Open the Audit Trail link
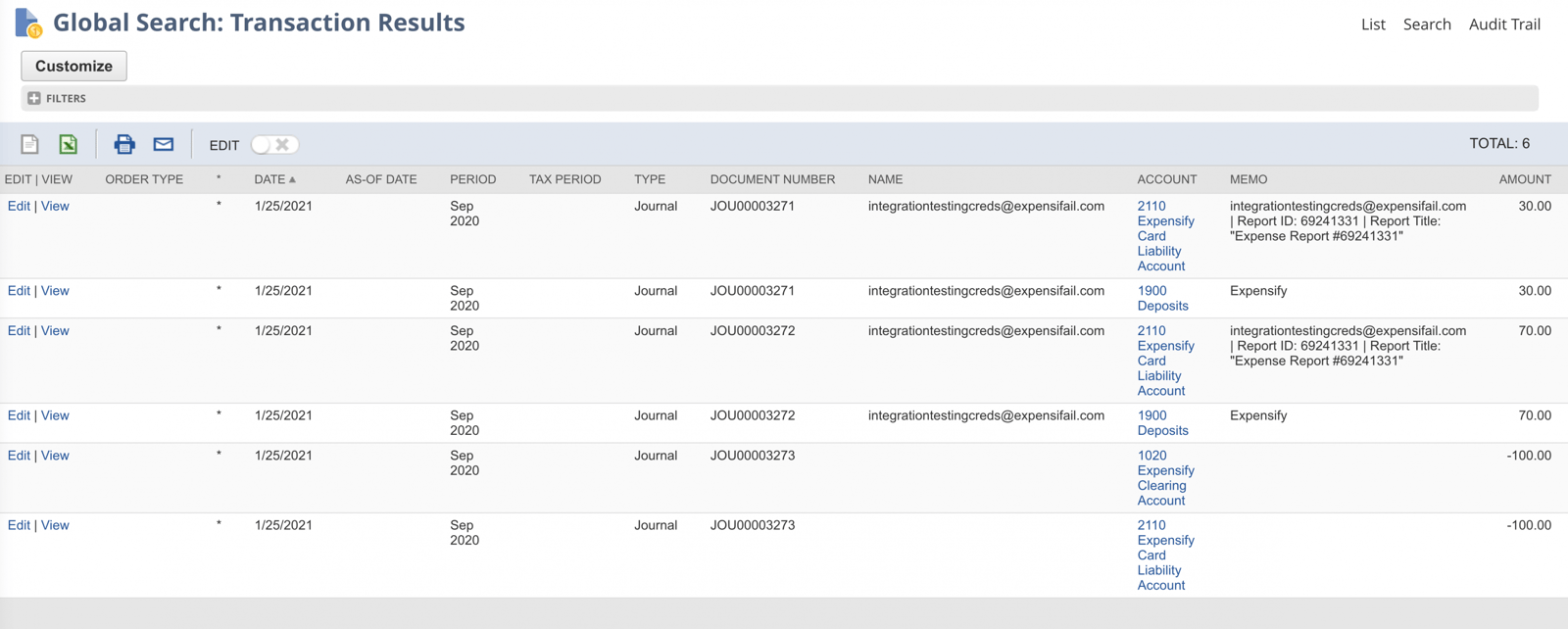The height and width of the screenshot is (629, 1568). pos(1504,24)
